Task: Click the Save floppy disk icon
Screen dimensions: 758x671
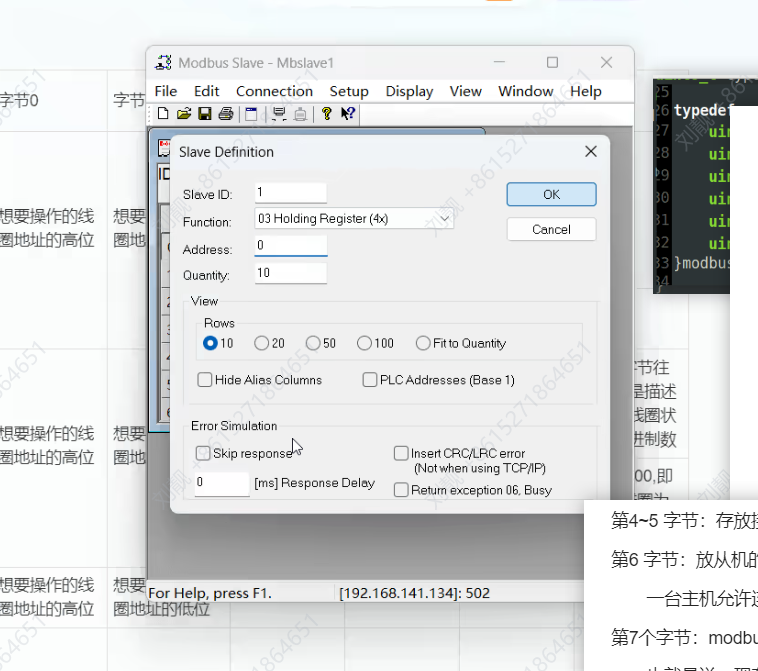Action: pyautogui.click(x=205, y=114)
